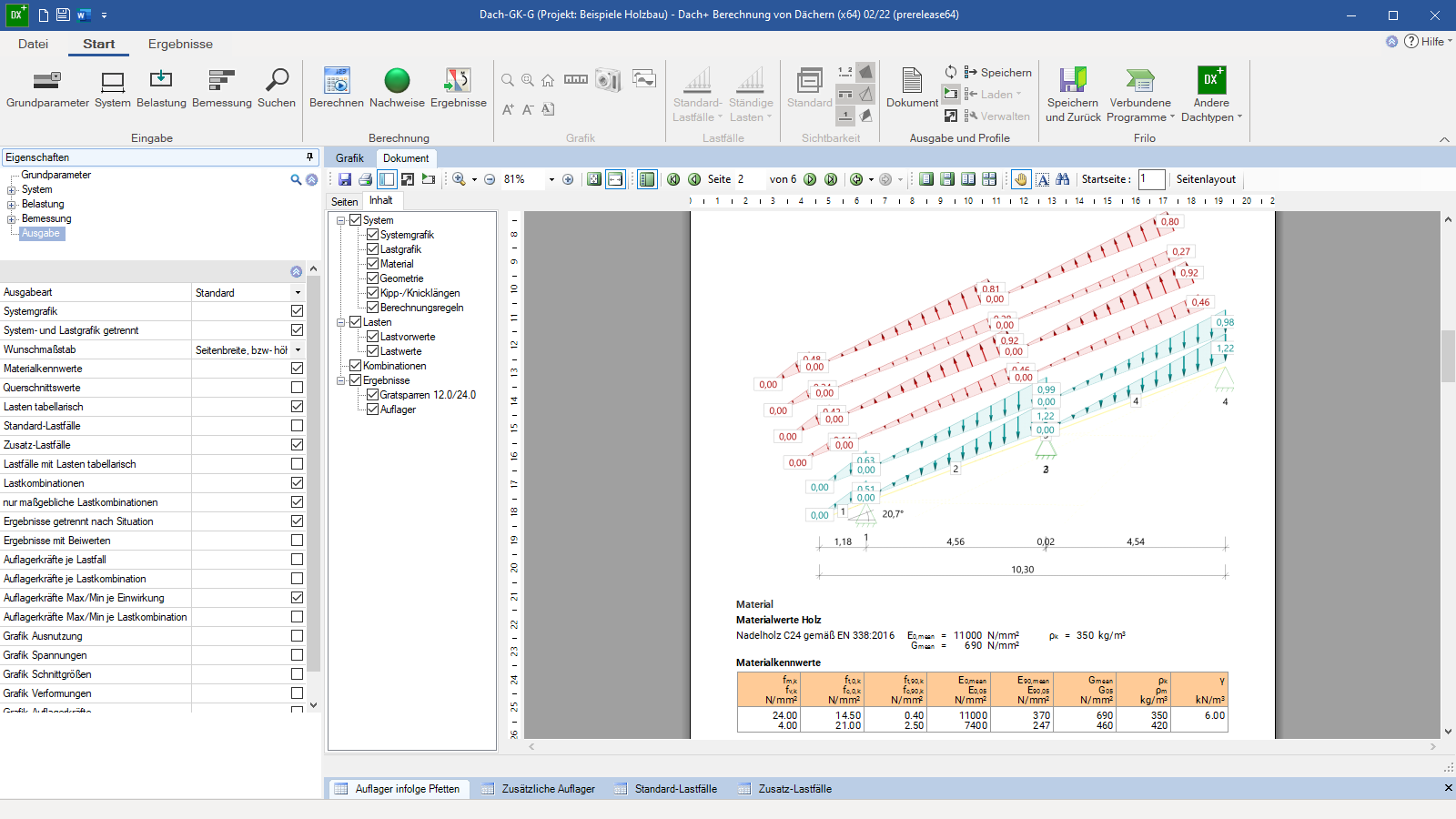Uncheck Auflager in content tree
Viewport: 1456px width, 819px height.
click(x=372, y=409)
